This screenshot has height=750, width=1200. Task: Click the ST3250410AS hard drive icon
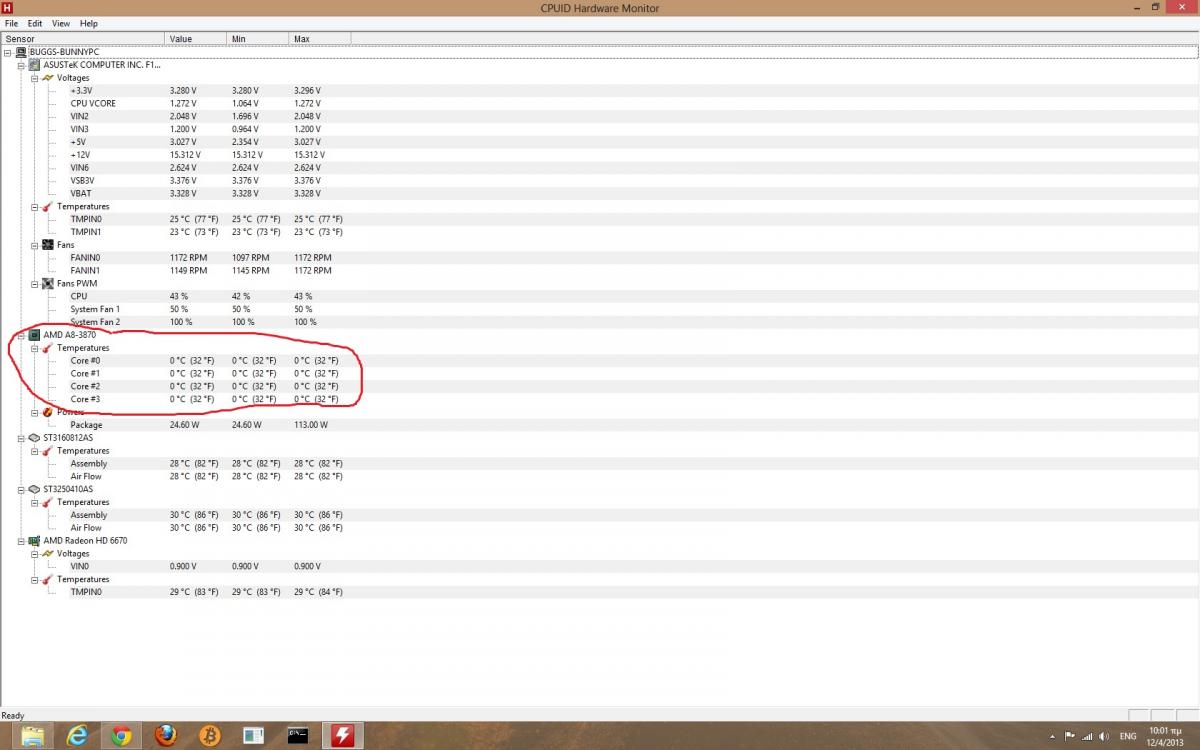[35, 489]
